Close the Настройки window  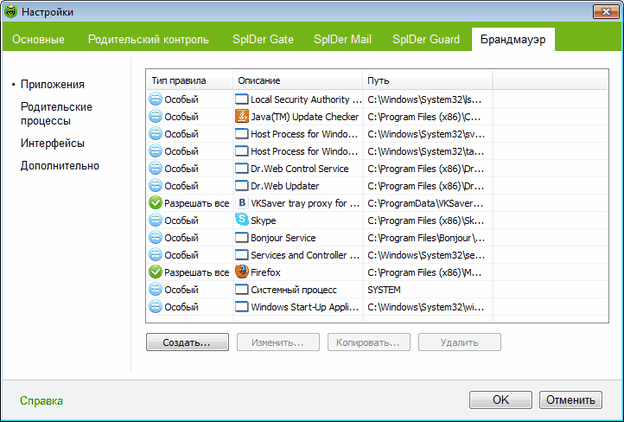pyautogui.click(x=606, y=12)
